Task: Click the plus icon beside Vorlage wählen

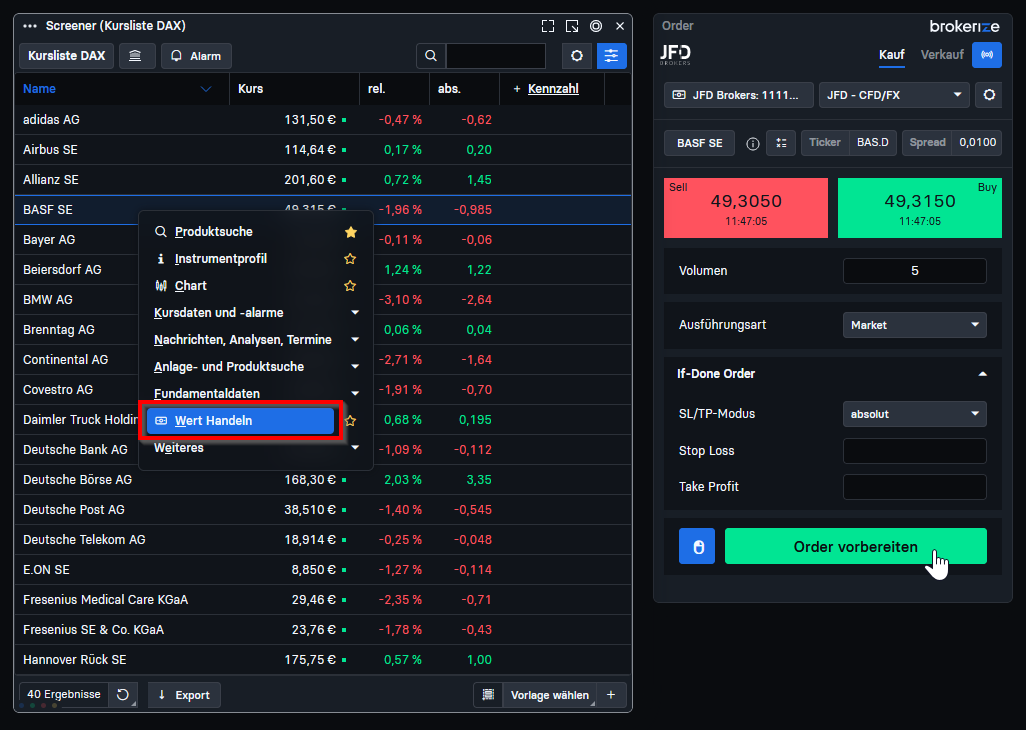Action: (x=610, y=695)
